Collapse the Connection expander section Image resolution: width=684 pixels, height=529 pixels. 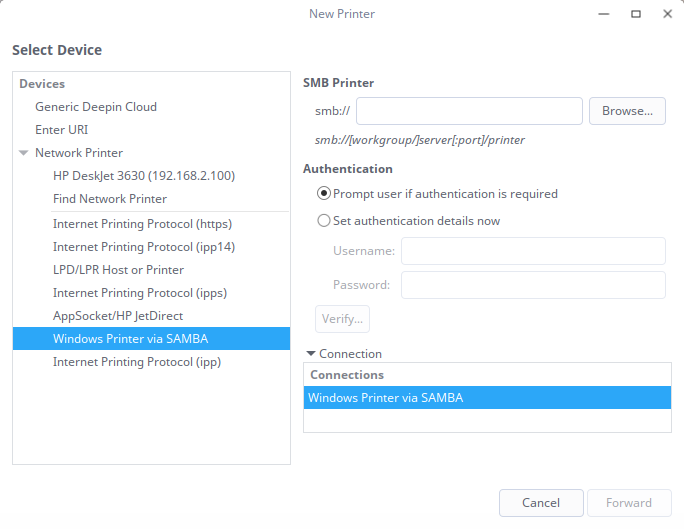311,353
